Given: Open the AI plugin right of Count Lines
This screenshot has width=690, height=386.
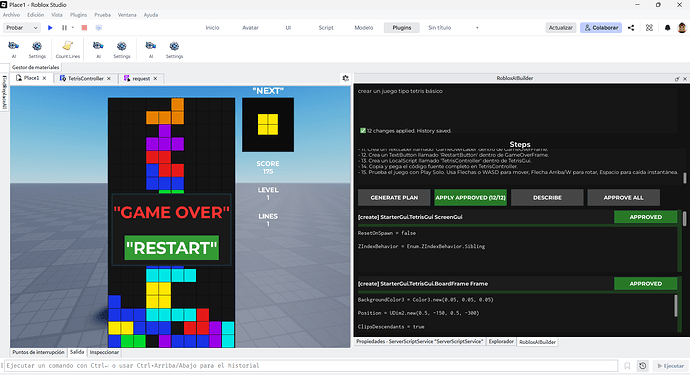Looking at the screenshot, I should 98,49.
